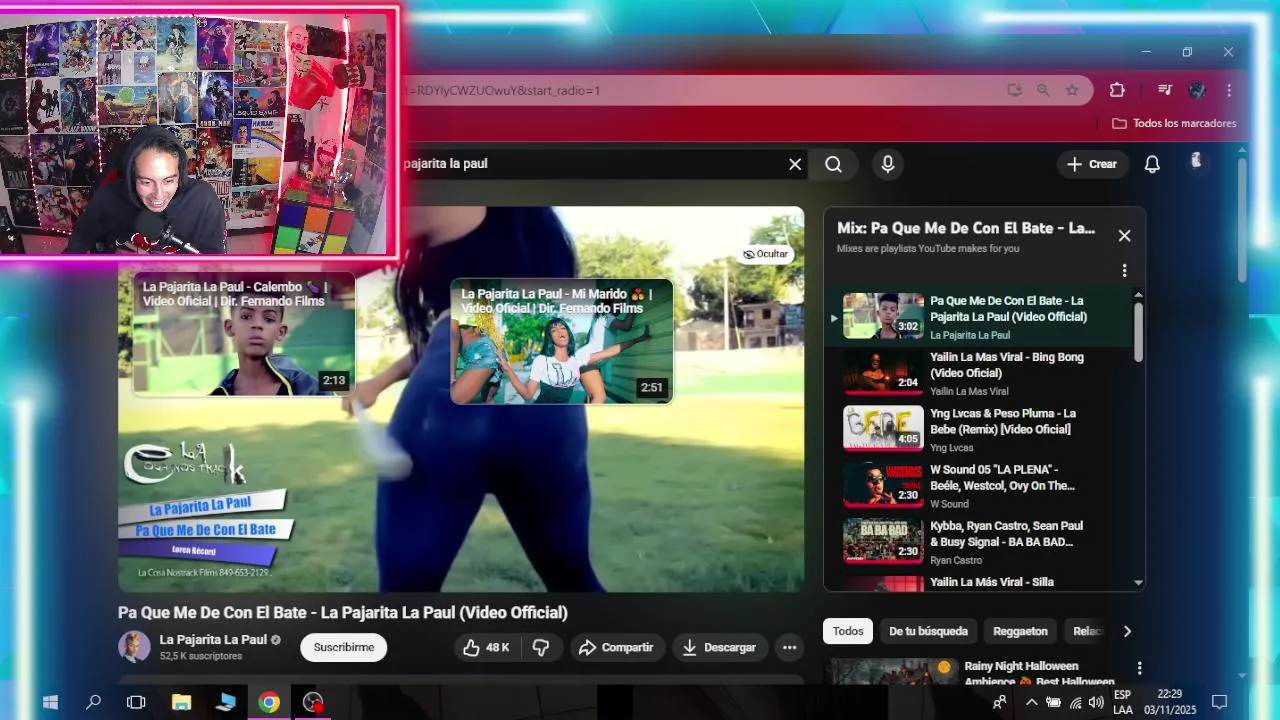
Task: Select the Reggaeton filter chip
Action: coord(1020,631)
